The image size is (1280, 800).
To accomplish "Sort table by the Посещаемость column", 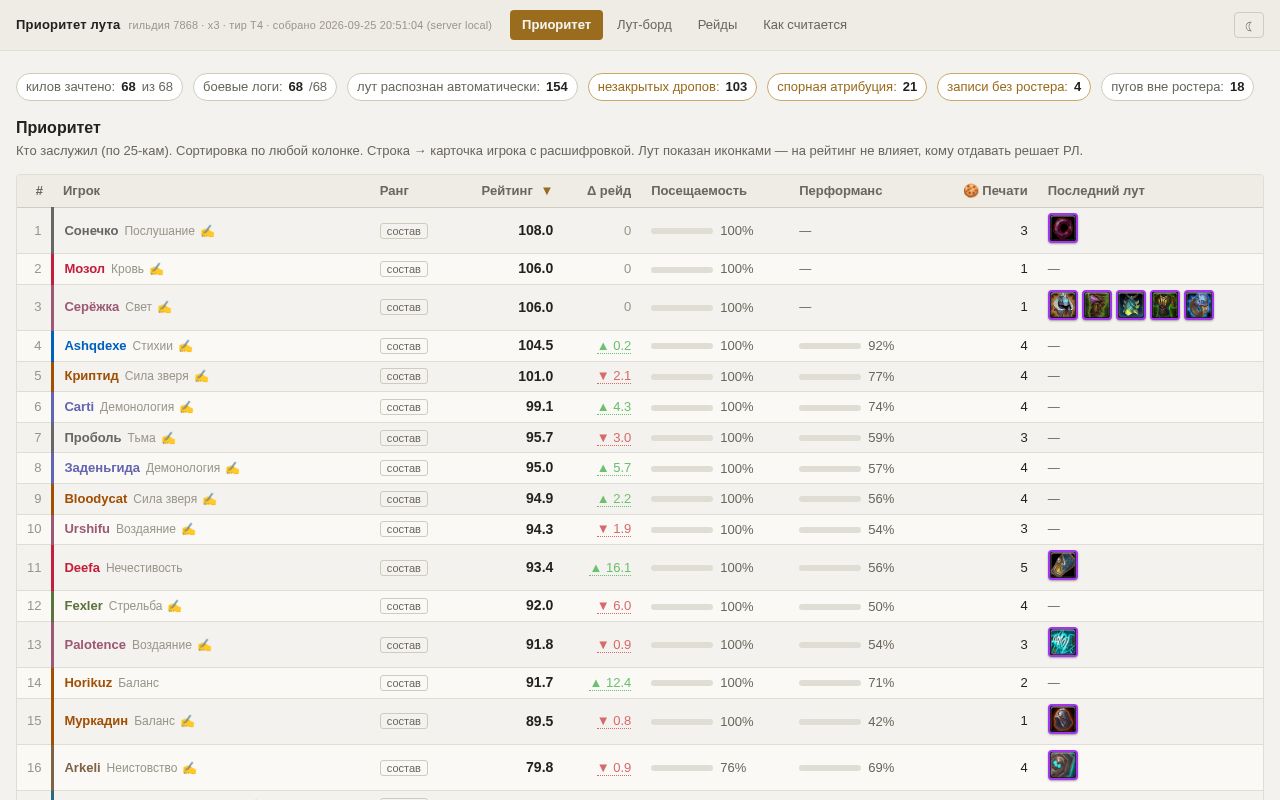I will [699, 191].
